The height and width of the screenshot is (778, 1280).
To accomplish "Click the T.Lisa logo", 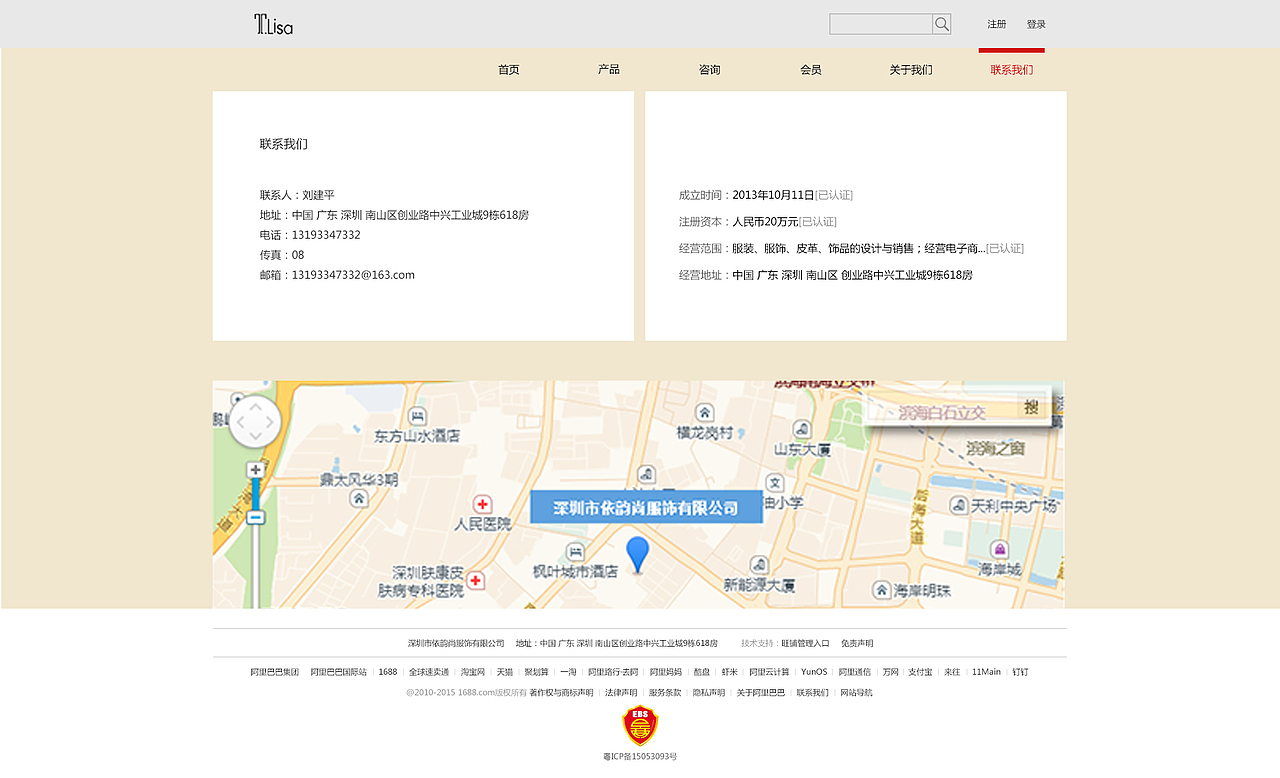I will coord(273,24).
